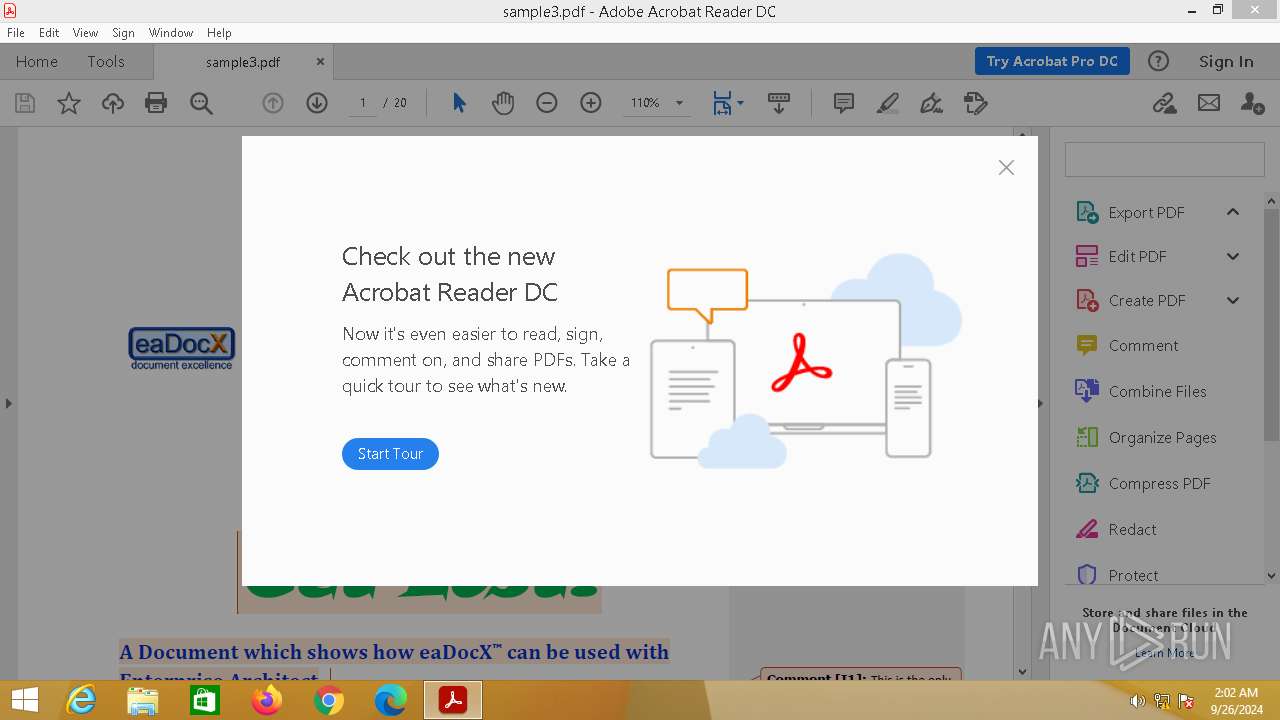This screenshot has height=720, width=1280.
Task: Add a sticky note comment
Action: (843, 103)
